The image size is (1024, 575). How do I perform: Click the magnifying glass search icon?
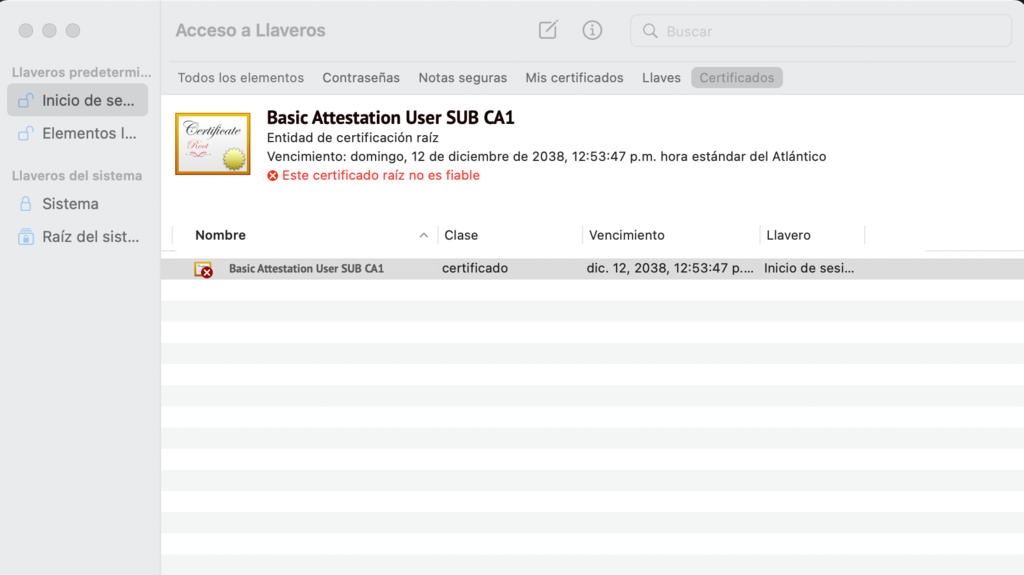pyautogui.click(x=650, y=31)
